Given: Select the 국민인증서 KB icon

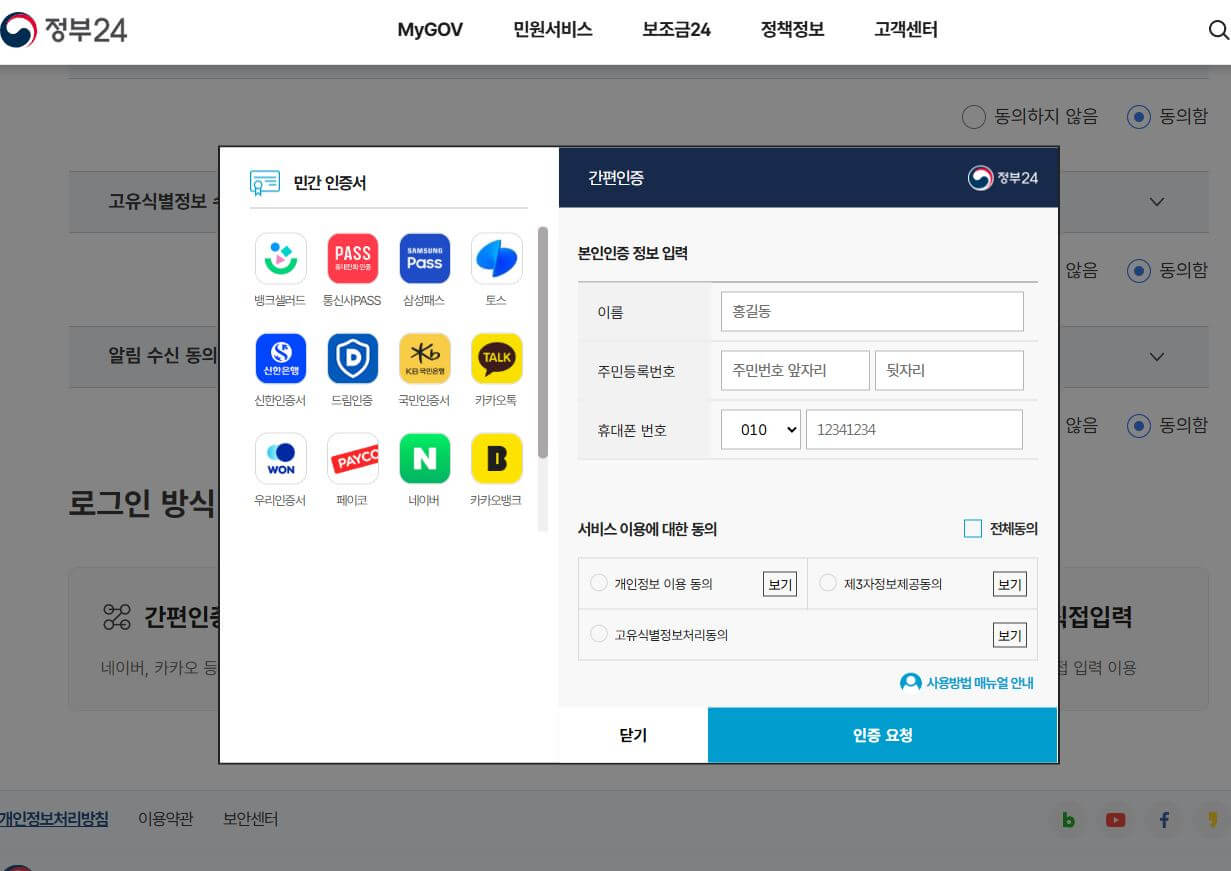Looking at the screenshot, I should click(425, 359).
